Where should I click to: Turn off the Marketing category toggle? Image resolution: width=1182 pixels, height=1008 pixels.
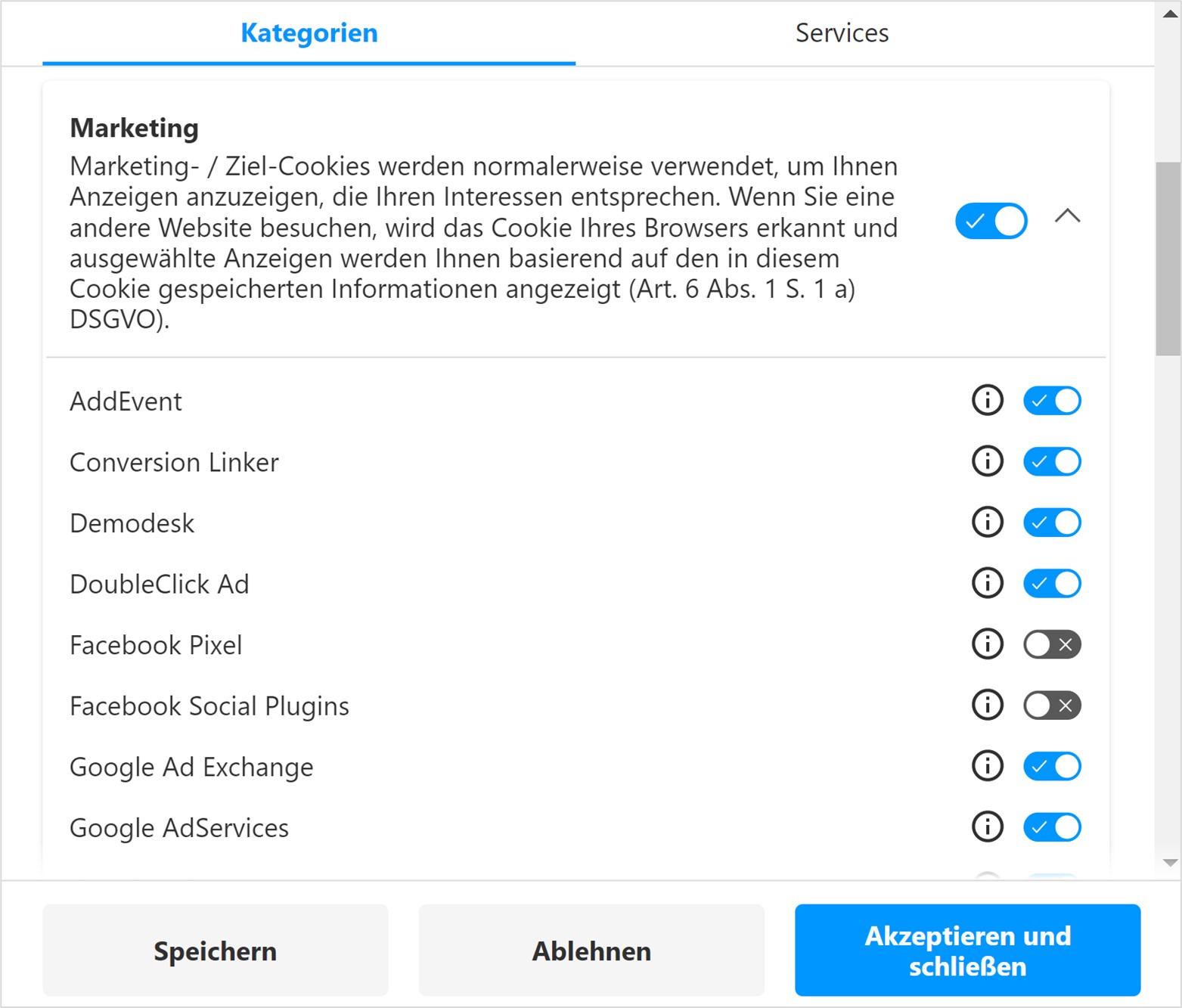point(991,221)
